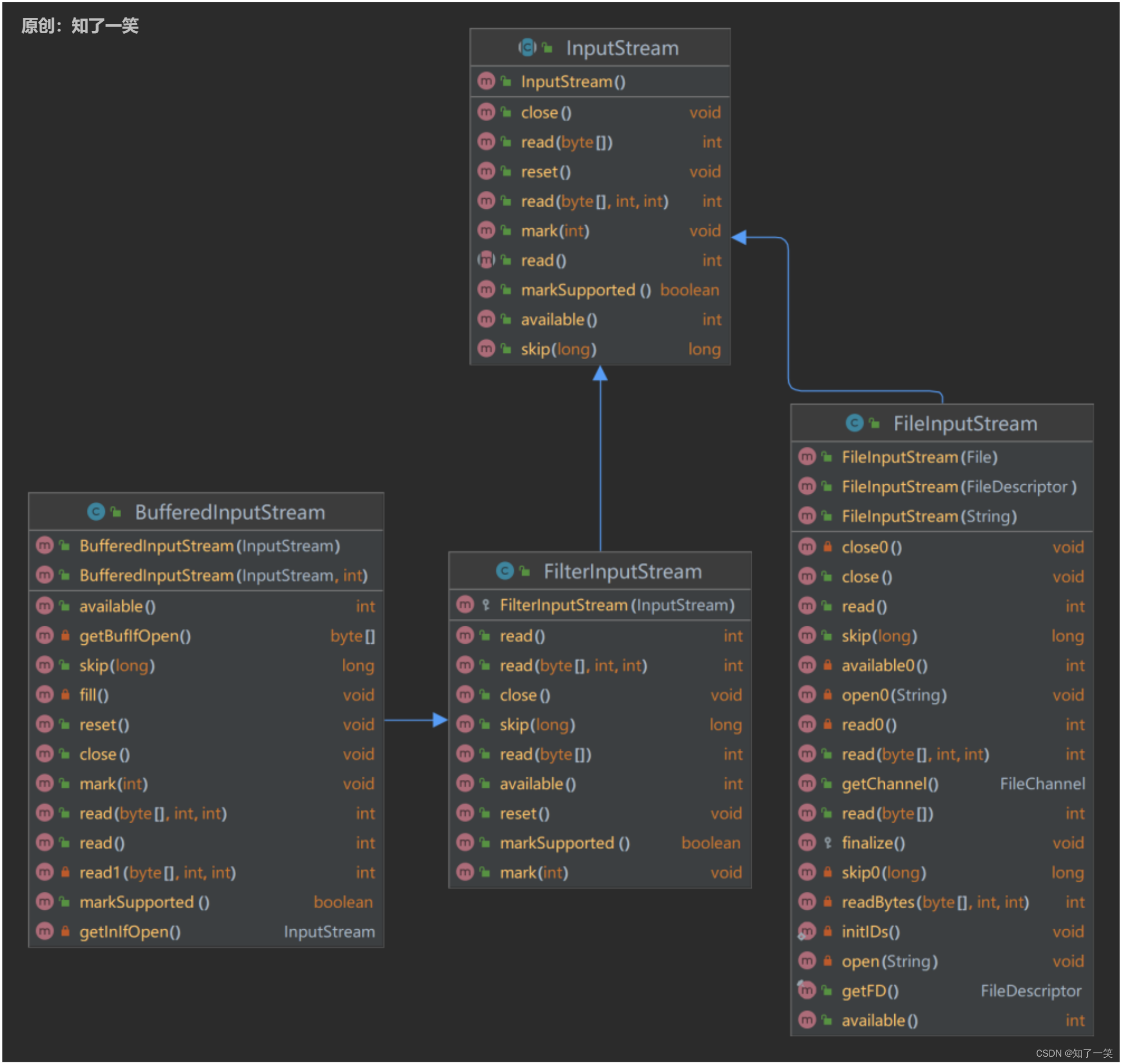Click the private lock icon beside close0()
The height and width of the screenshot is (1064, 1122).
pyautogui.click(x=827, y=547)
